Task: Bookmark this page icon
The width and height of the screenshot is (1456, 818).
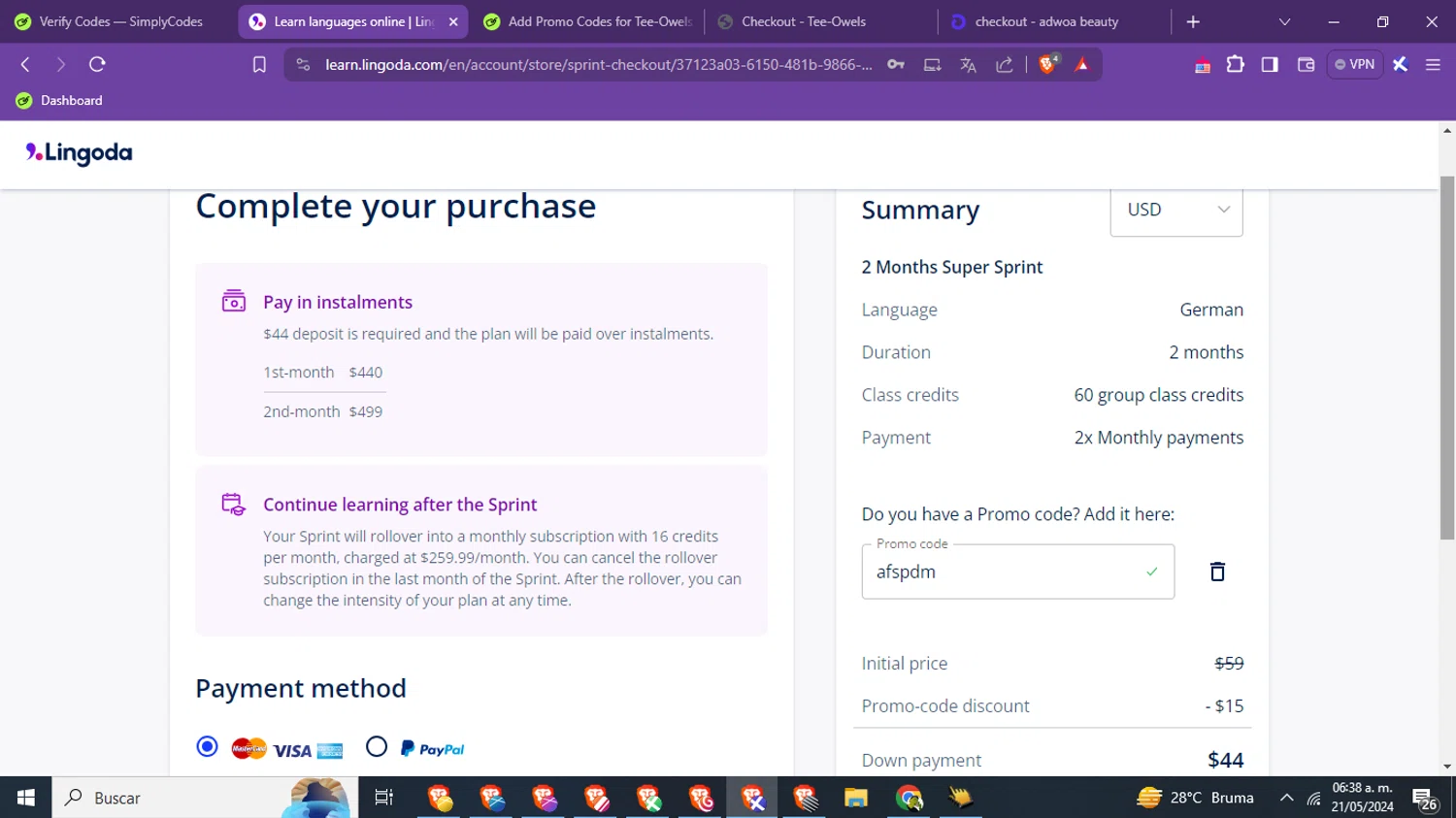Action: pyautogui.click(x=259, y=64)
